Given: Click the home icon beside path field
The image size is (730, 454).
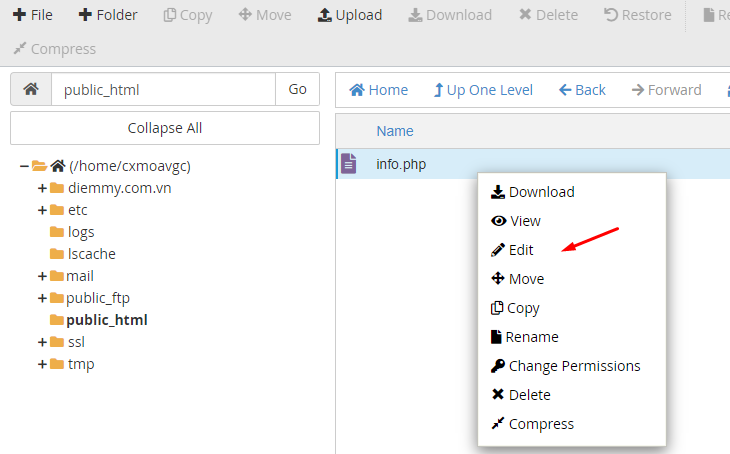Looking at the screenshot, I should [x=30, y=89].
